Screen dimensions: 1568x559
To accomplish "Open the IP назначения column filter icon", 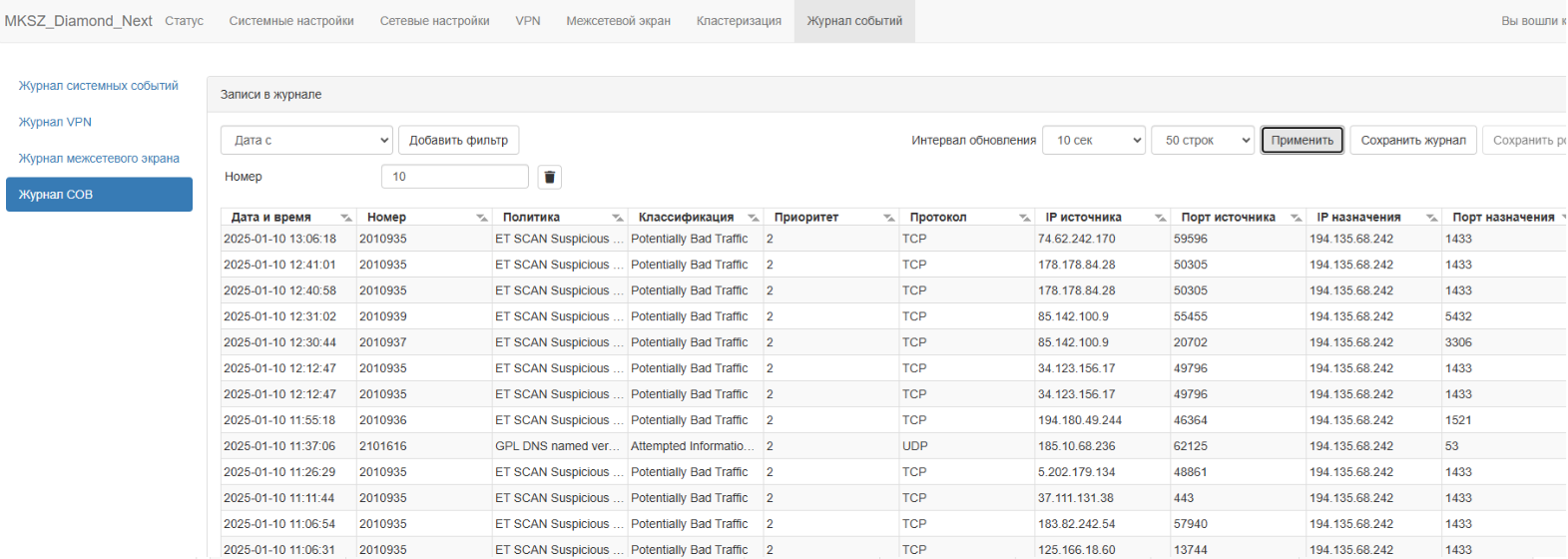I will 1432,218.
